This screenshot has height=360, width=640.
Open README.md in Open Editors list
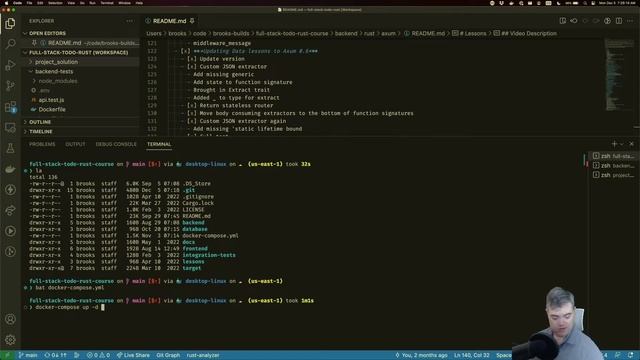80,43
